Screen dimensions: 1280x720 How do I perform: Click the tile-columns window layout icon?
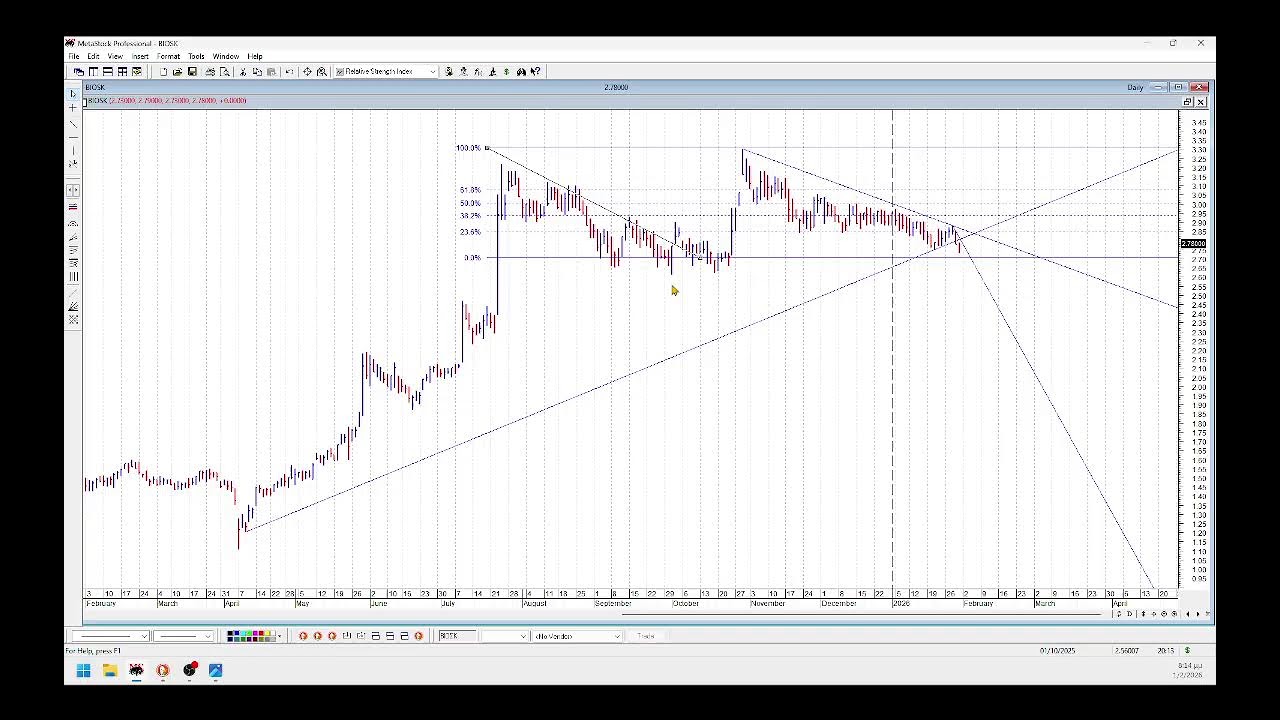point(93,72)
